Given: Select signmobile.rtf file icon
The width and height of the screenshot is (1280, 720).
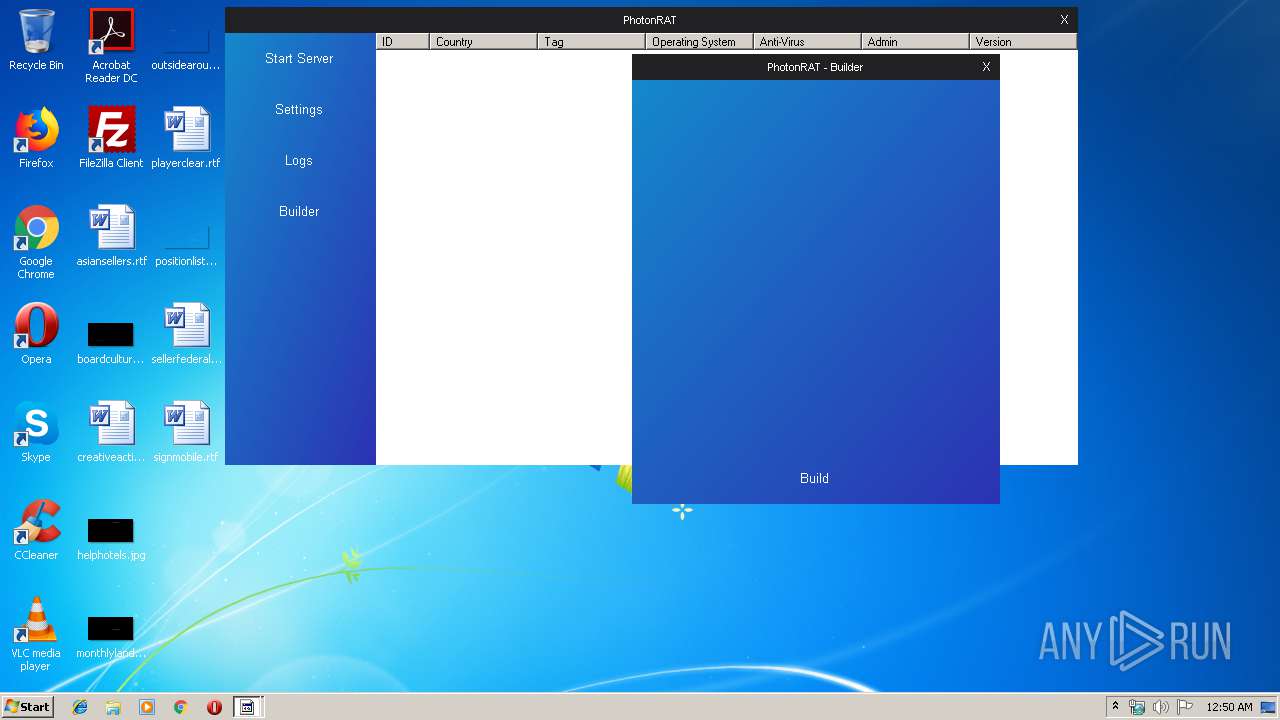Looking at the screenshot, I should (186, 432).
